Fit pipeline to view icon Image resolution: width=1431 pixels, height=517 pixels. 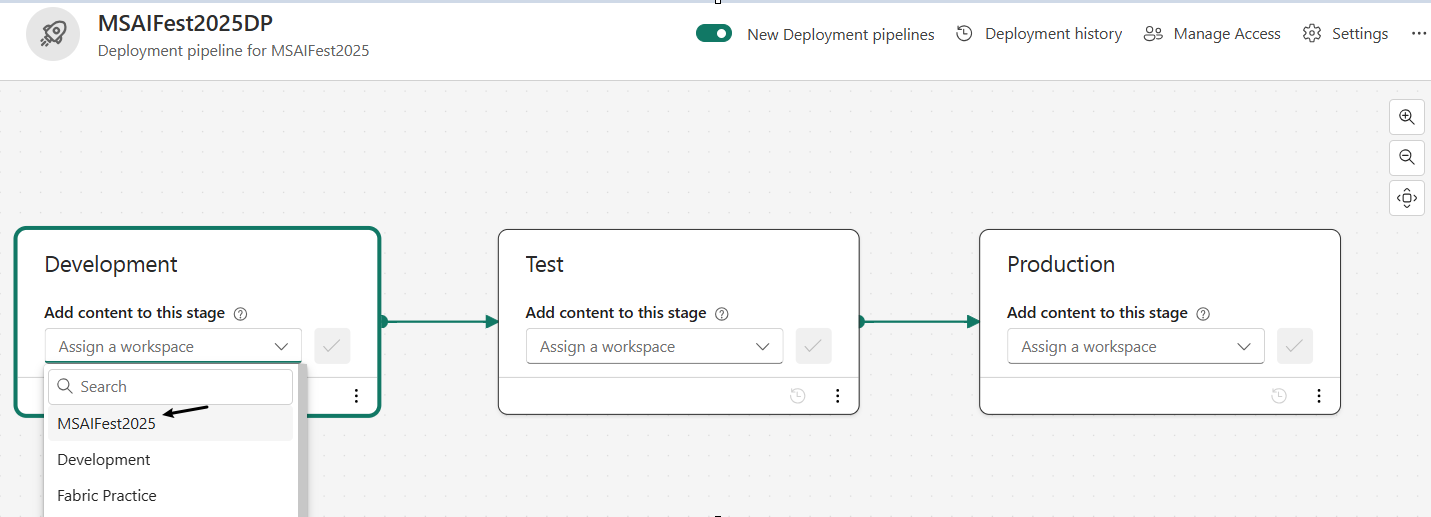tap(1407, 198)
